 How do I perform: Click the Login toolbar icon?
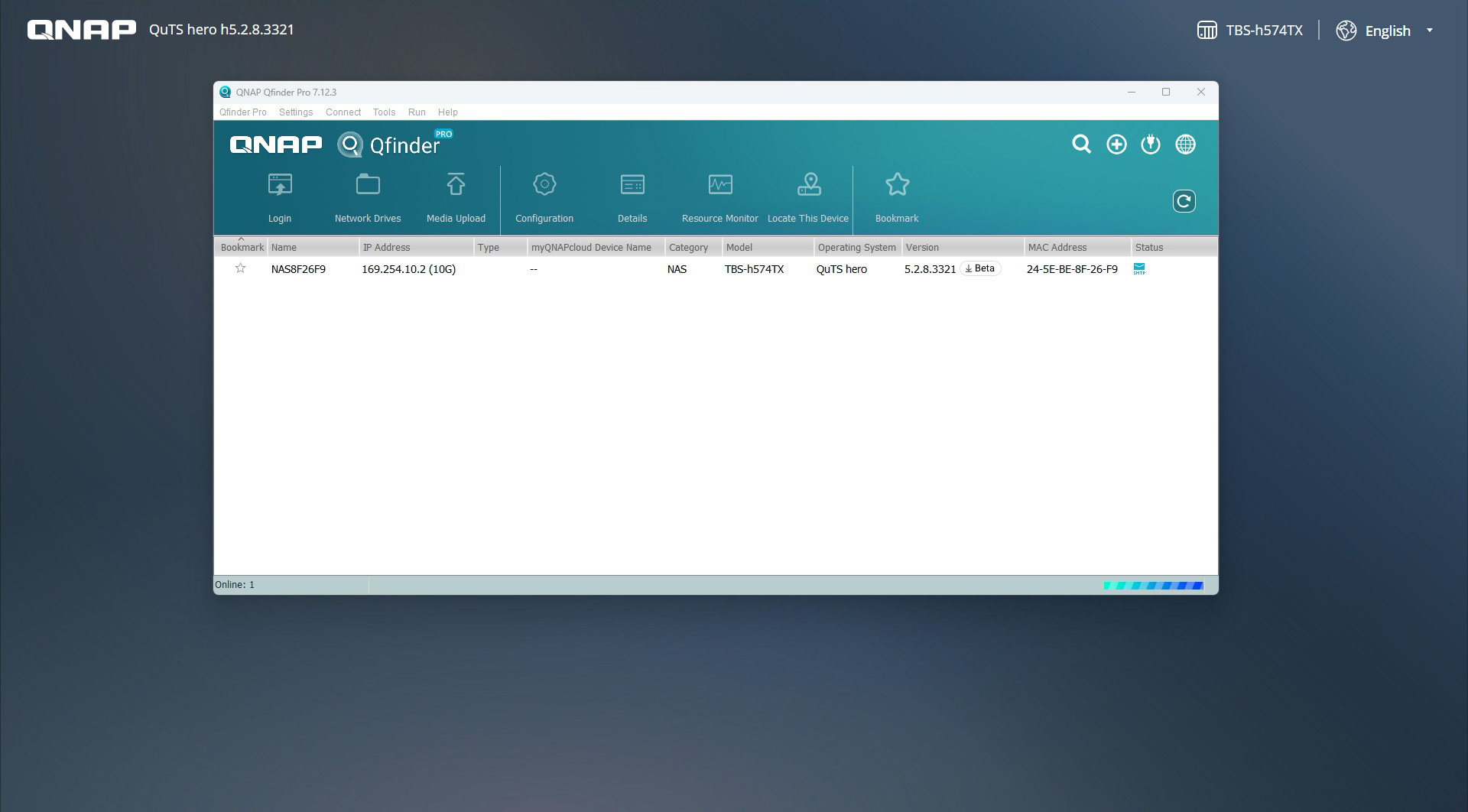[x=280, y=186]
